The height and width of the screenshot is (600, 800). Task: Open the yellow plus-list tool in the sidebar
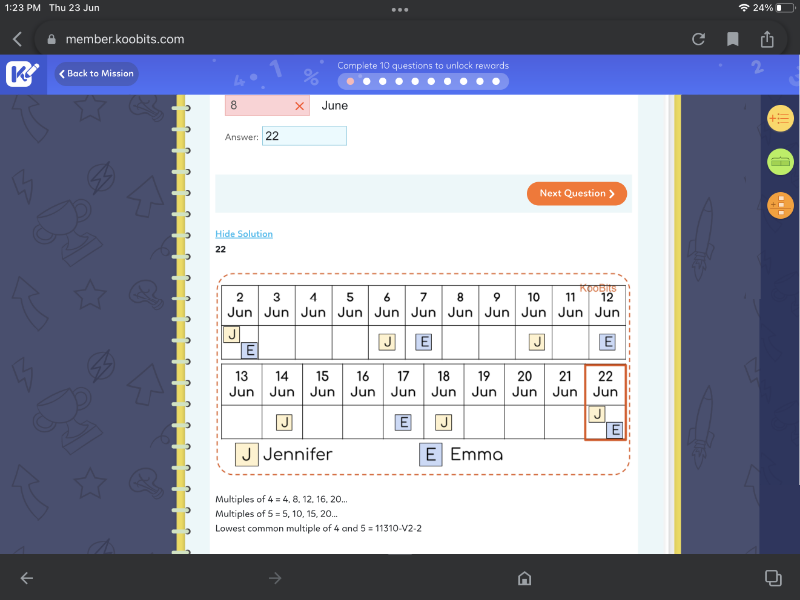tap(779, 119)
